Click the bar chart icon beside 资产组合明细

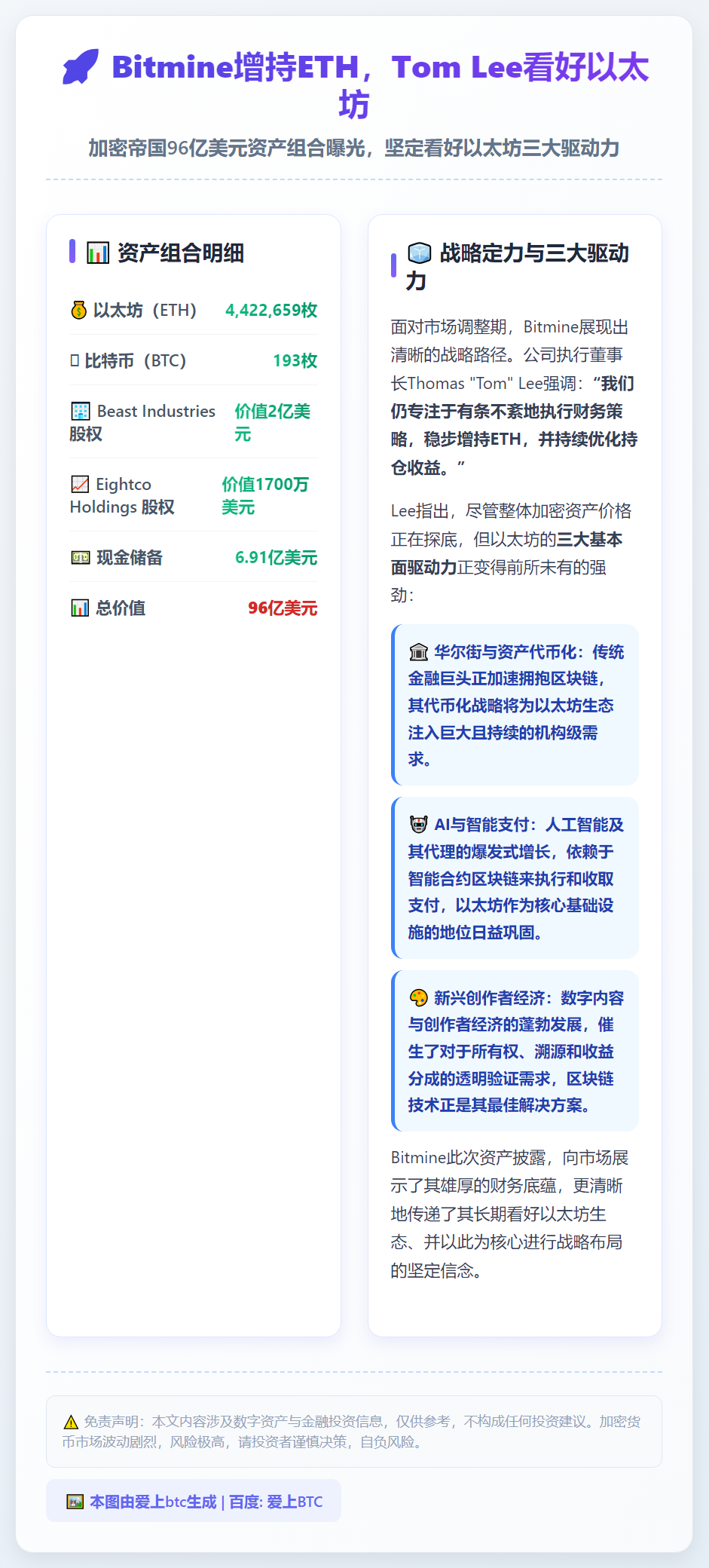pyautogui.click(x=98, y=253)
